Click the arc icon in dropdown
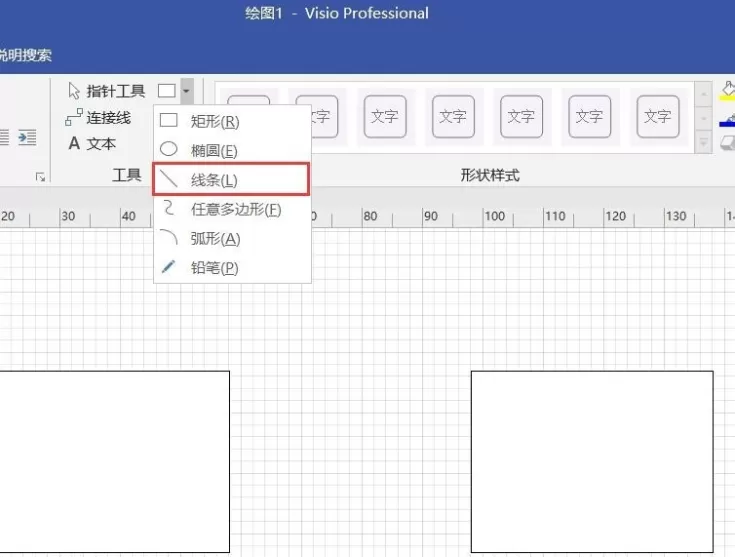The height and width of the screenshot is (557, 735). tap(169, 237)
